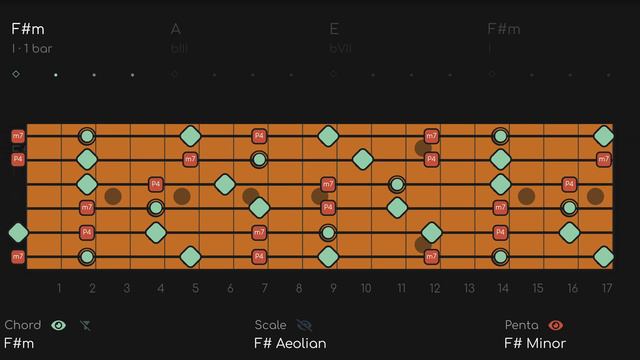
Task: Jump to first beat diamond of F#m bar
Action: 16,74
